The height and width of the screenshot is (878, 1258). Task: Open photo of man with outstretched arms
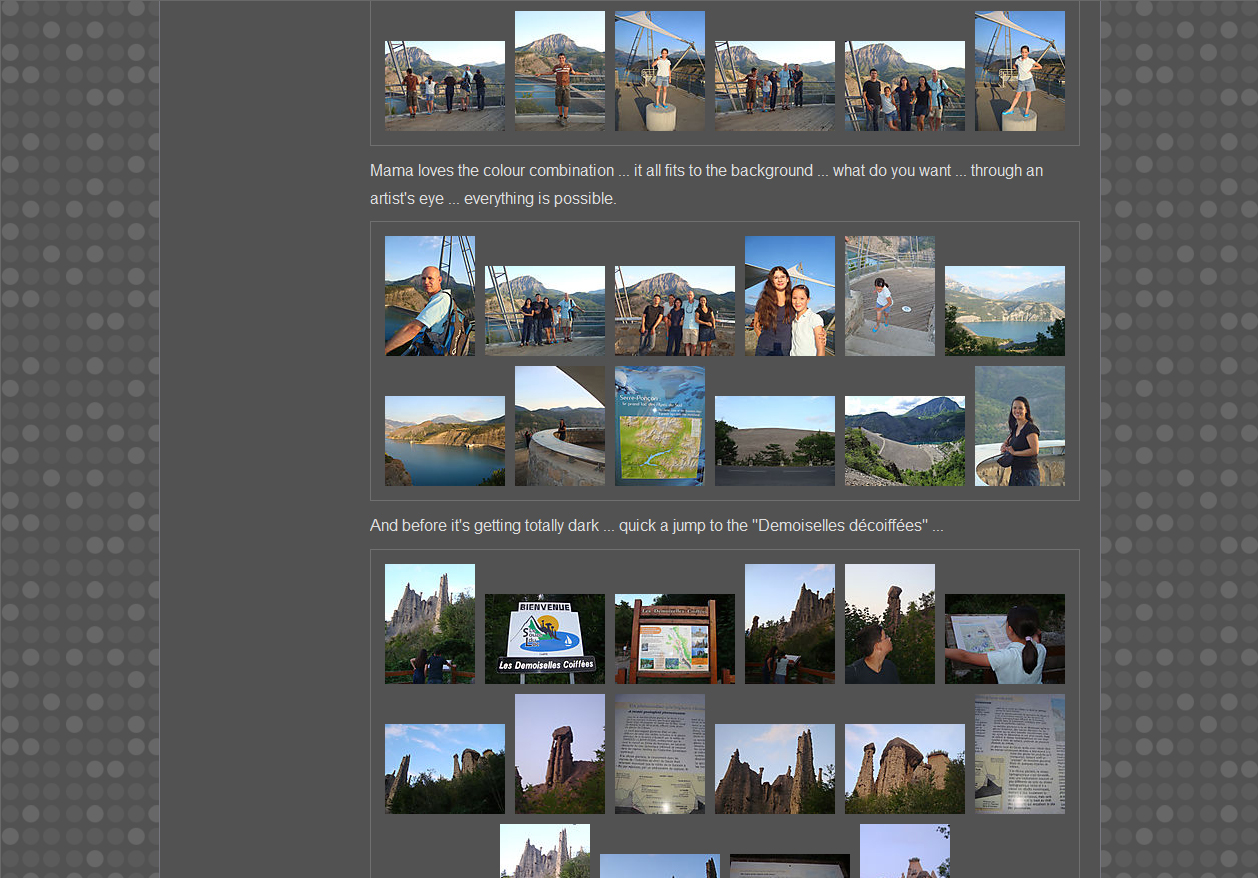point(559,71)
